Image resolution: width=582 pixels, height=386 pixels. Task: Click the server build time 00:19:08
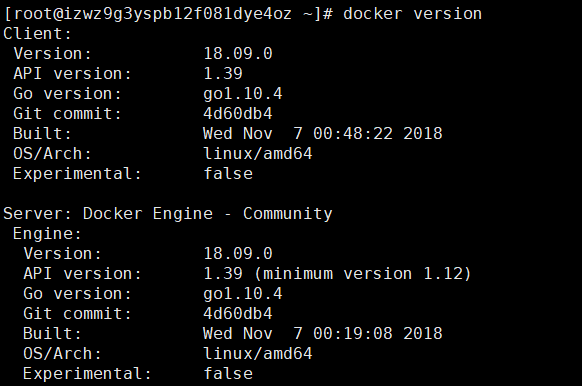[353, 334]
